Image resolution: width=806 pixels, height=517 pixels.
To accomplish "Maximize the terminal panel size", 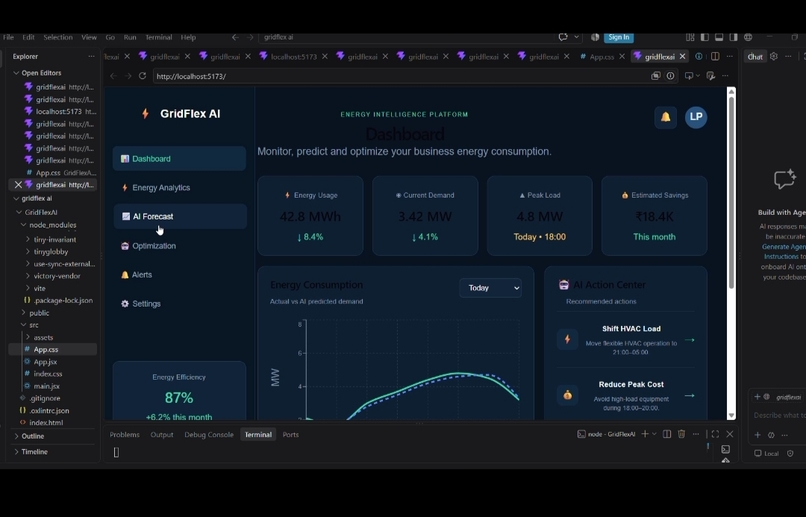I will (x=715, y=434).
